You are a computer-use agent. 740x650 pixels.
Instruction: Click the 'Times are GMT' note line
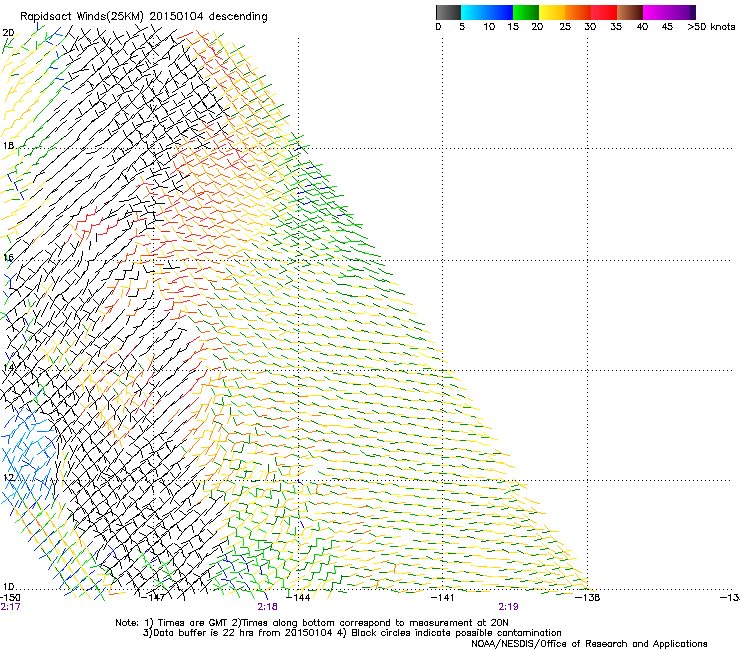tap(311, 623)
